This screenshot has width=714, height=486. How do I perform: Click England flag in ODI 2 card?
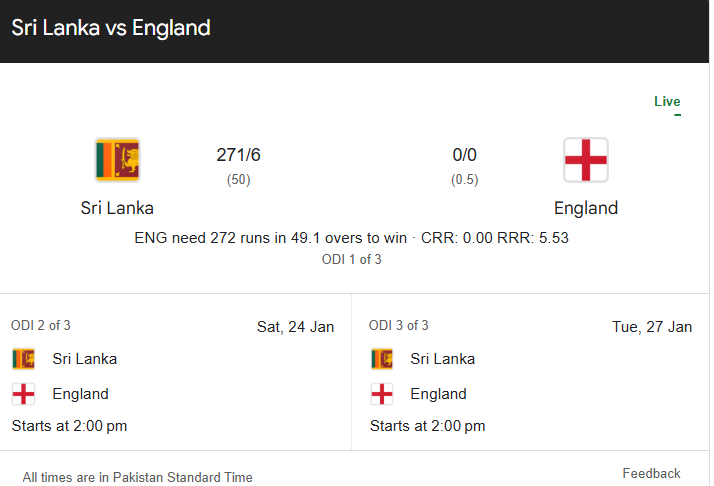pyautogui.click(x=23, y=393)
